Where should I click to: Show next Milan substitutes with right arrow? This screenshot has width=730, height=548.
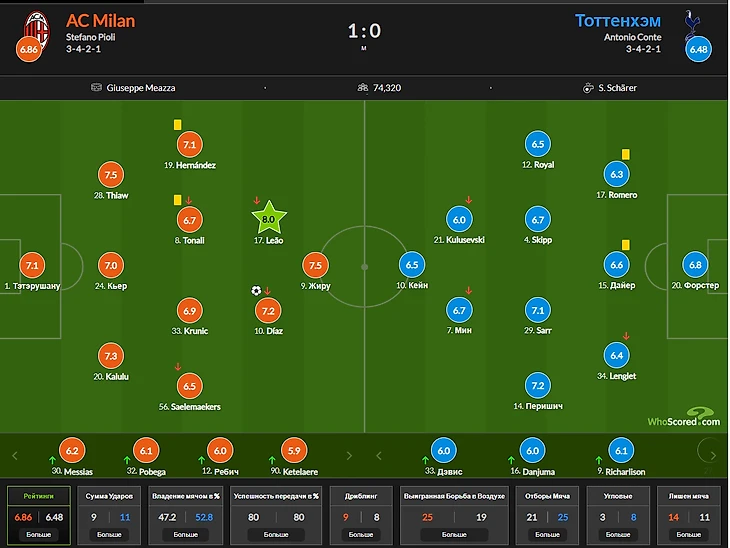(349, 456)
